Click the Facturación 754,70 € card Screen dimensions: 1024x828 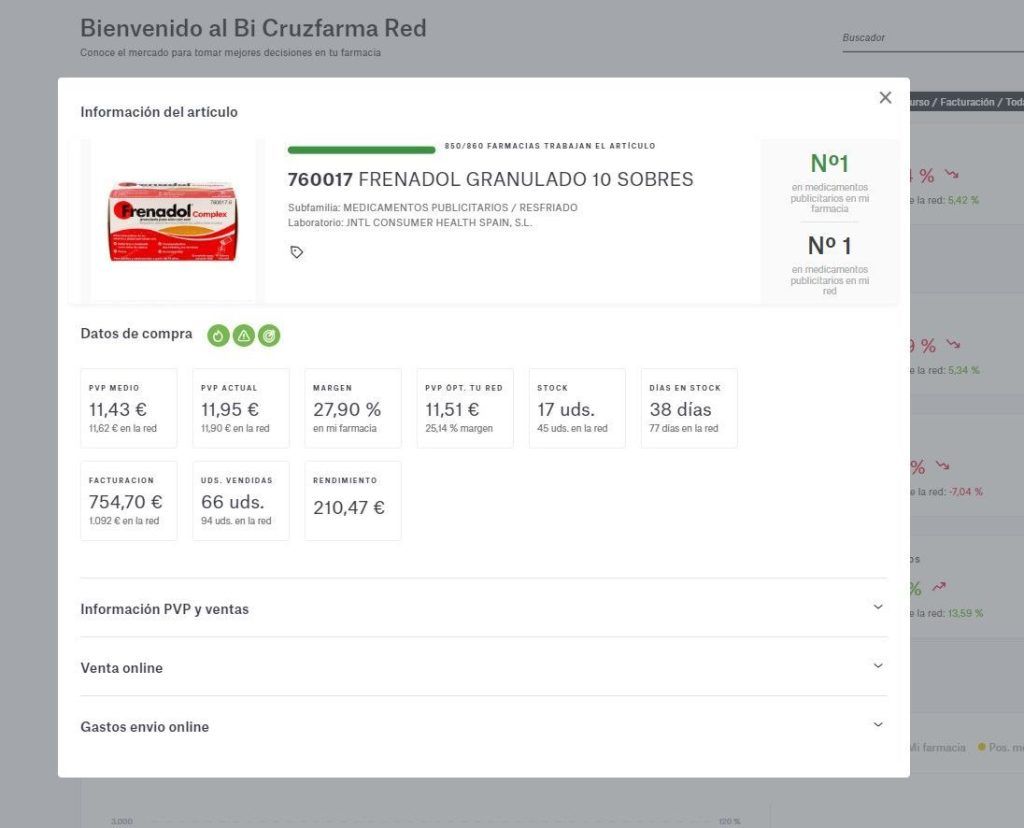tap(129, 501)
